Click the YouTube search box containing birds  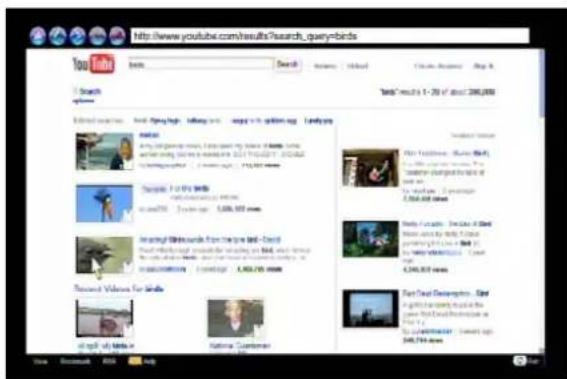(x=200, y=65)
